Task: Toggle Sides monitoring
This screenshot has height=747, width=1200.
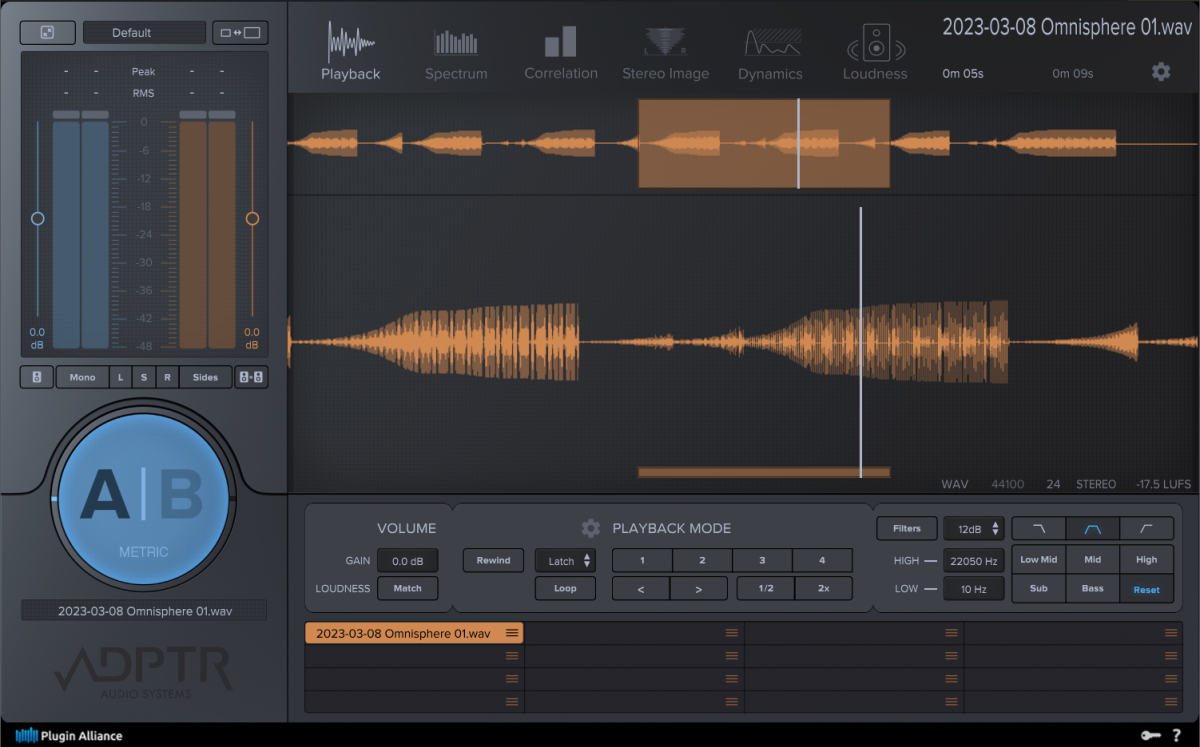Action: (205, 378)
